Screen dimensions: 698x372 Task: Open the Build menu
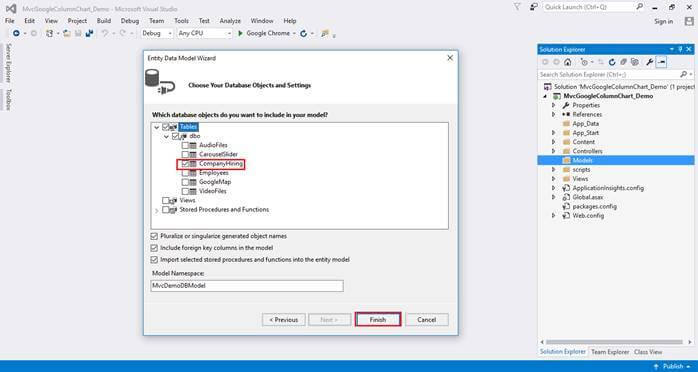[x=104, y=21]
